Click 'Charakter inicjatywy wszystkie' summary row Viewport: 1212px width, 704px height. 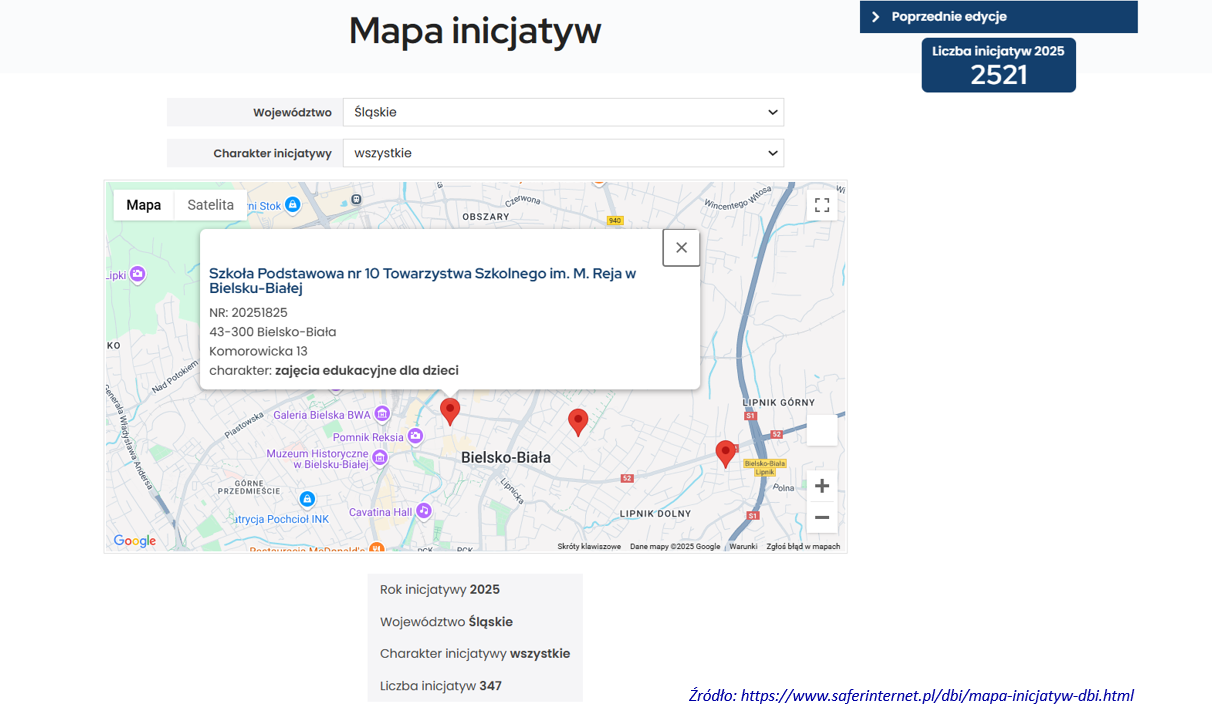point(475,654)
